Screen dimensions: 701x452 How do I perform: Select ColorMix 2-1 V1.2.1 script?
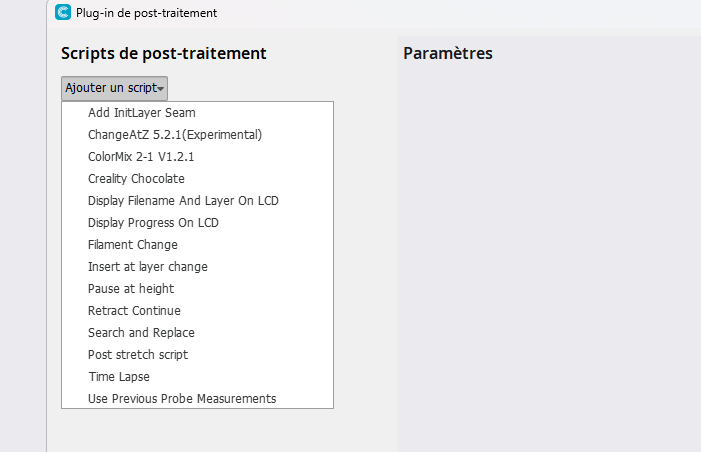(197, 156)
